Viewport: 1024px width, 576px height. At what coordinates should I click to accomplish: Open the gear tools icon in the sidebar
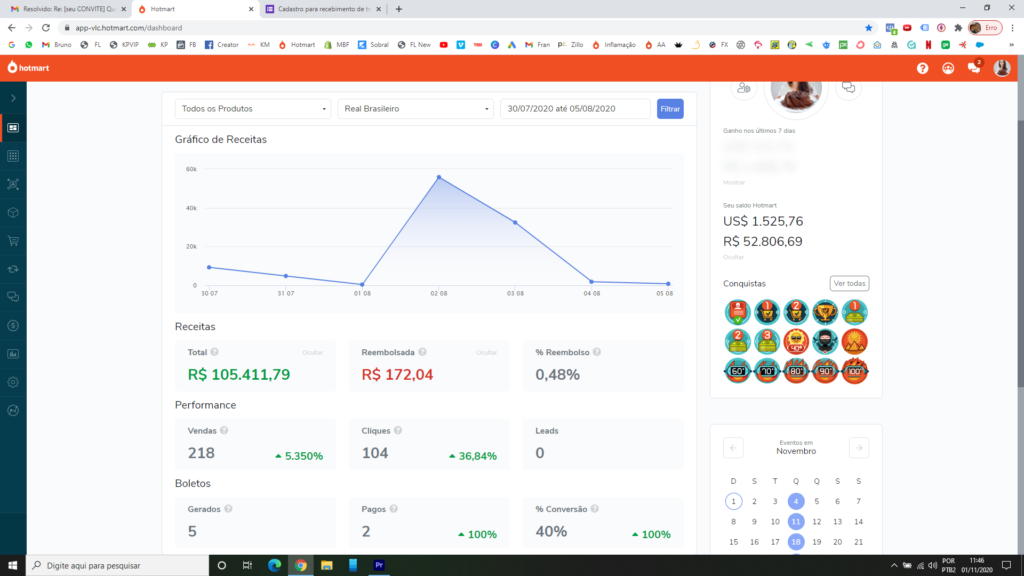pyautogui.click(x=13, y=382)
